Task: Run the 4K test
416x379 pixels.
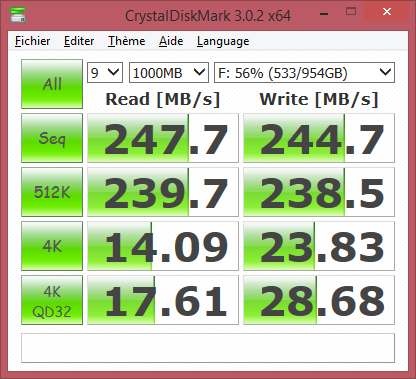Action: click(x=52, y=246)
